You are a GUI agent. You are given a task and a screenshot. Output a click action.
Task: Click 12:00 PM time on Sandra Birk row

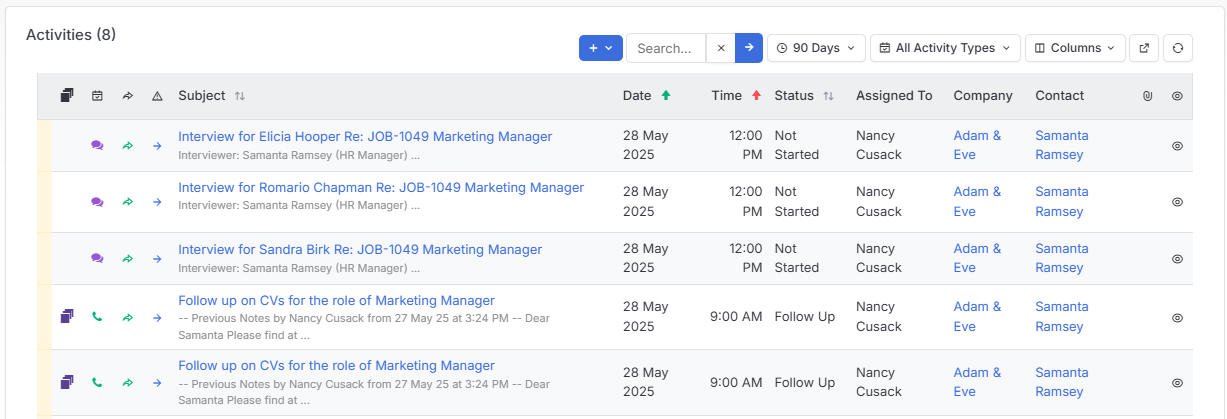[746, 258]
